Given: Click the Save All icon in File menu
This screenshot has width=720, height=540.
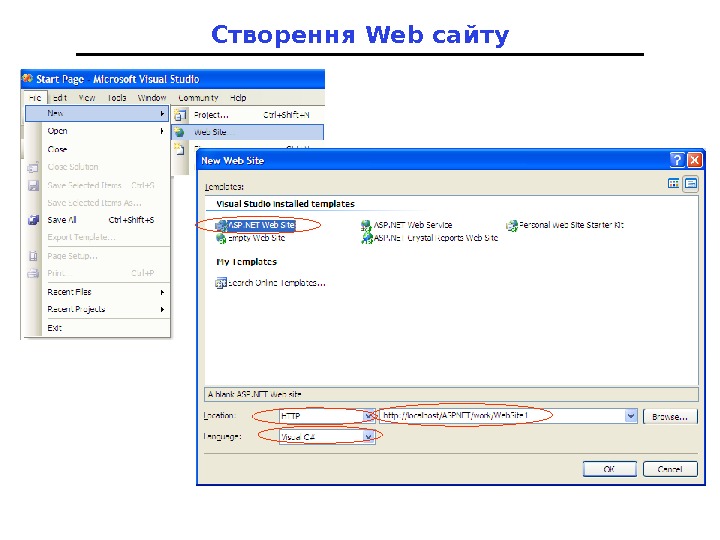Looking at the screenshot, I should coord(34,220).
